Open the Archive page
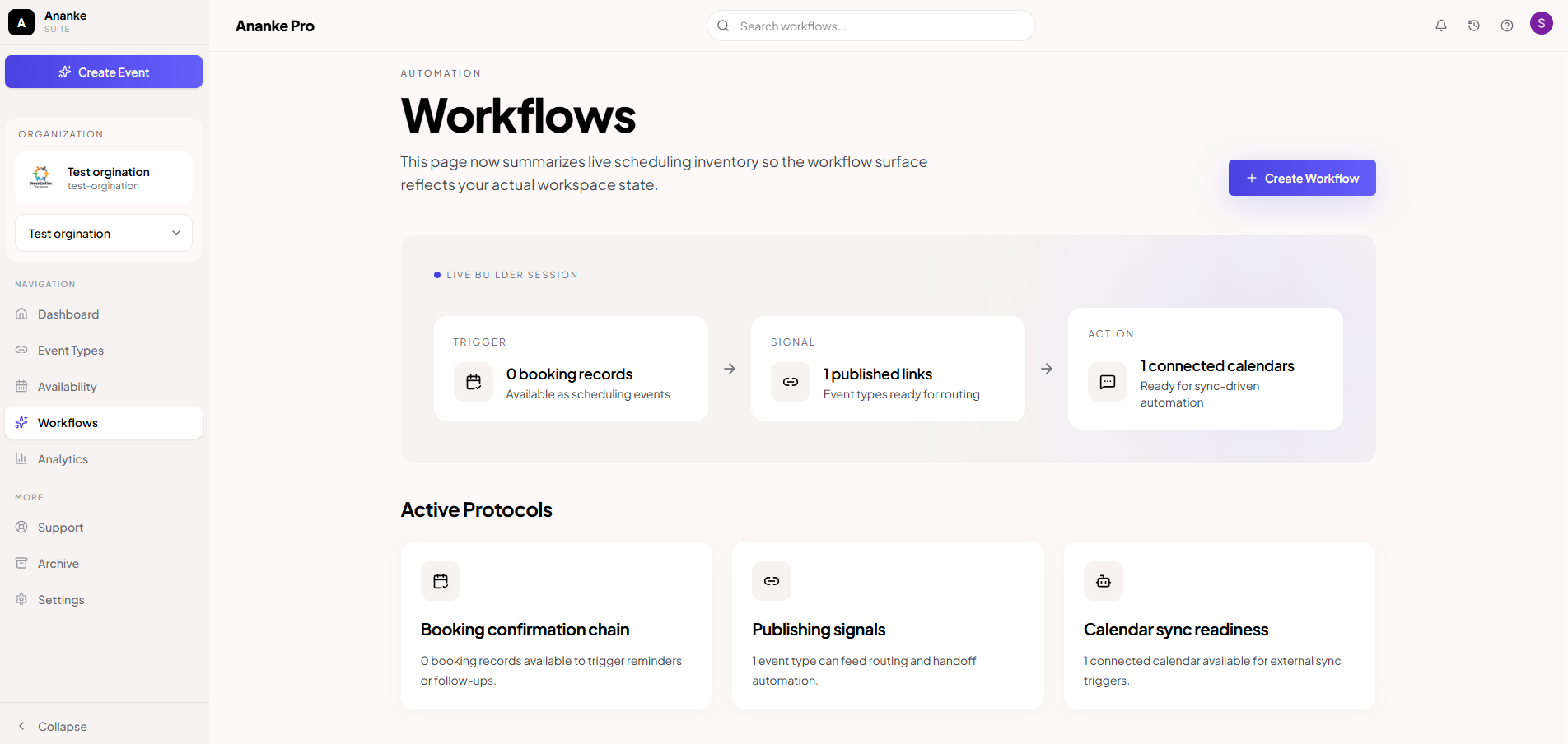The height and width of the screenshot is (744, 1568). tap(104, 563)
